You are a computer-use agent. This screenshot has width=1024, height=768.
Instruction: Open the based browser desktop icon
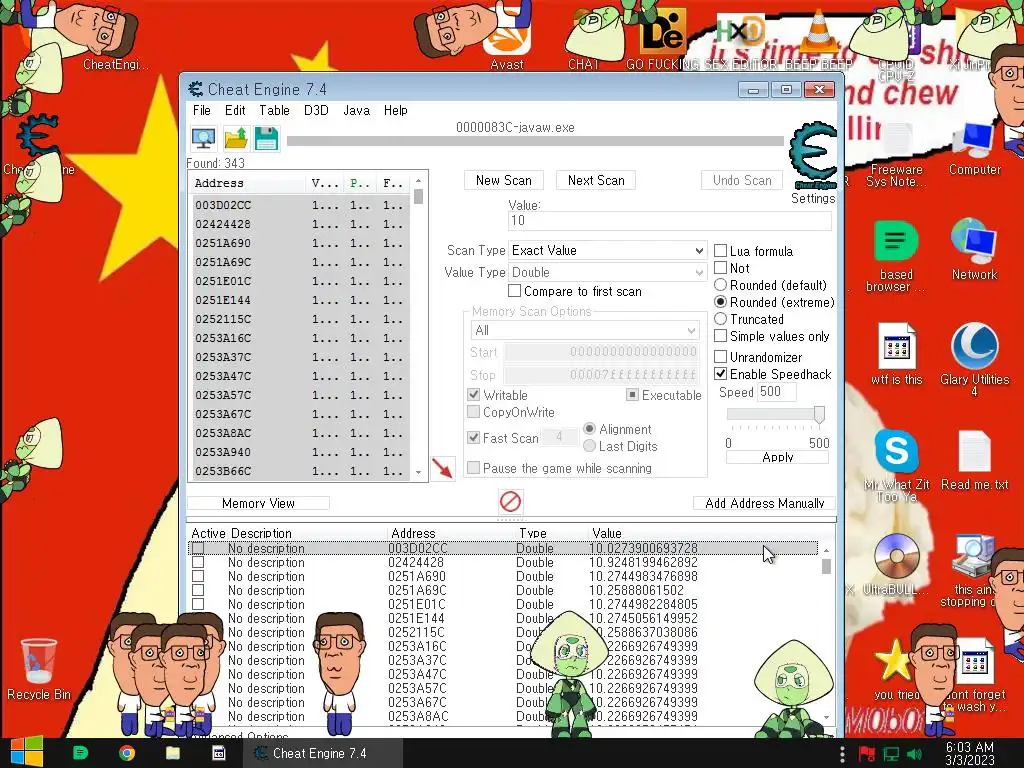896,256
